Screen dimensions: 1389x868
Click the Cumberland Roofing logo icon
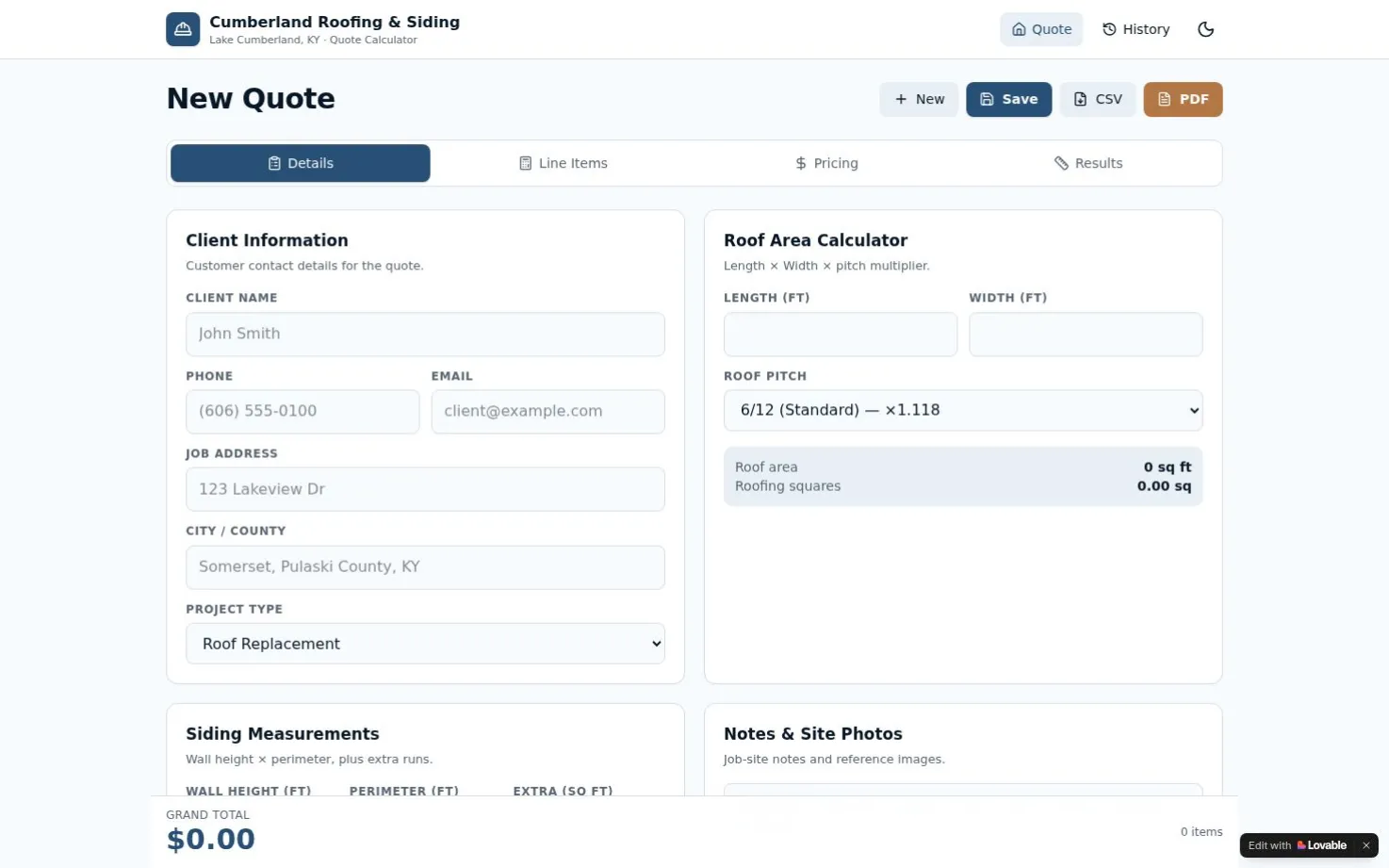click(x=183, y=29)
